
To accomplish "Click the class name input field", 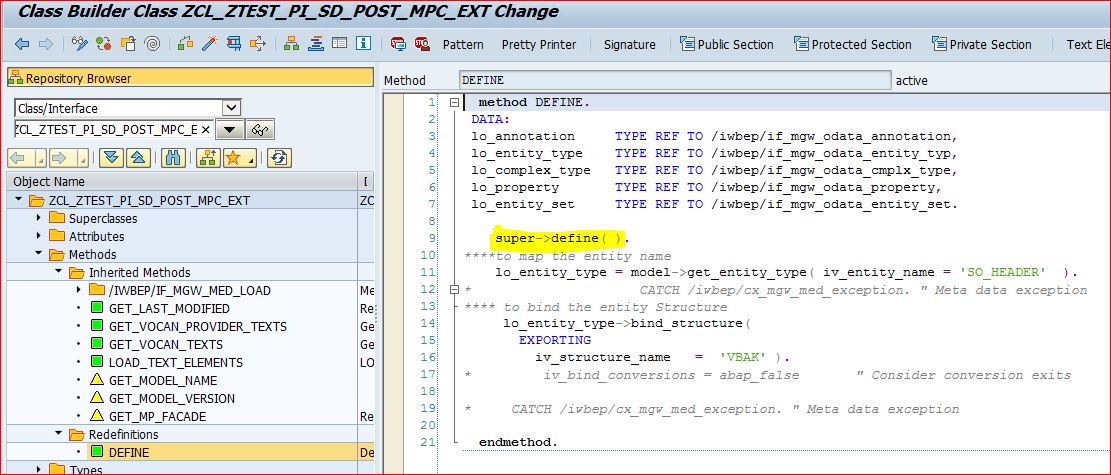I will coord(112,130).
